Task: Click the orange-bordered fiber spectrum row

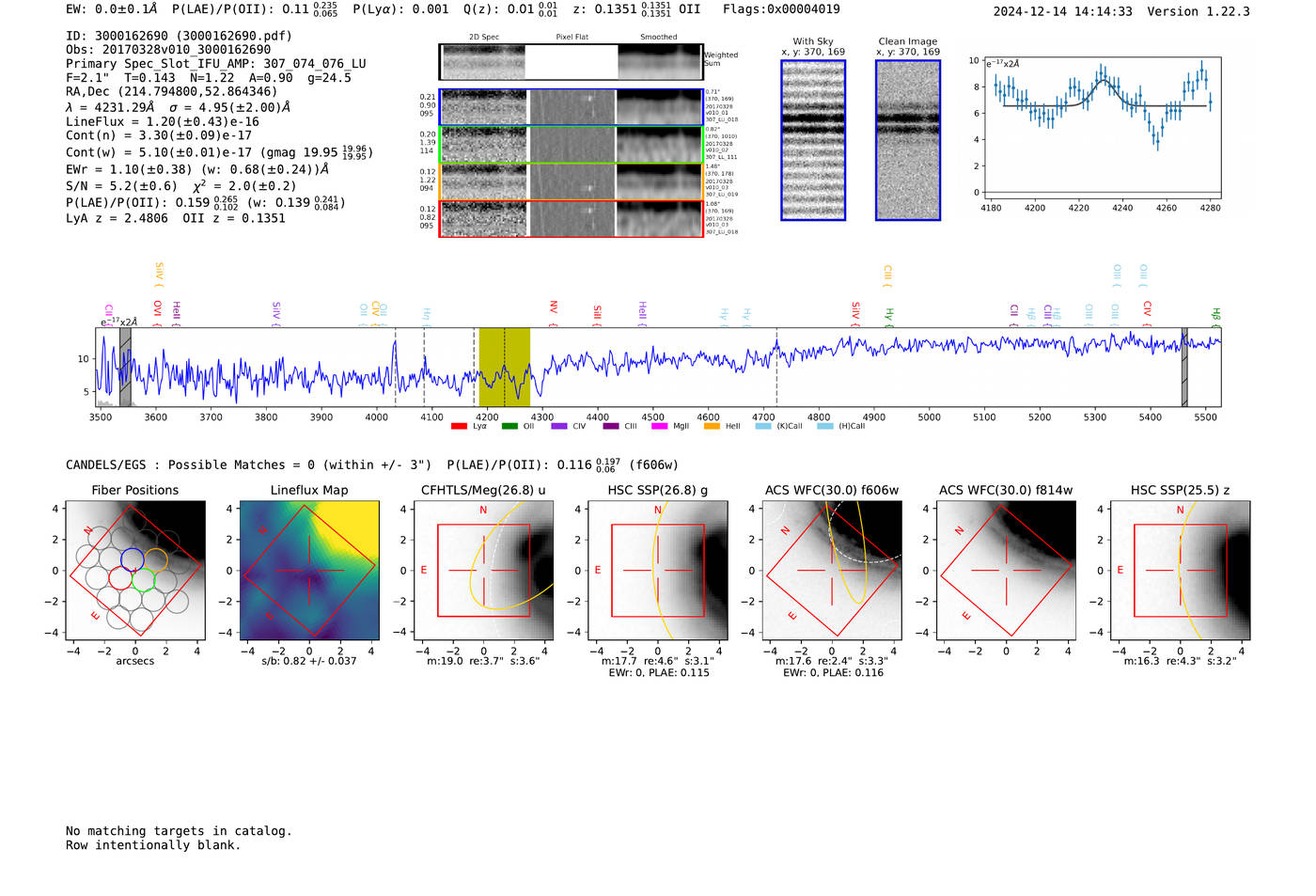Action: coord(572,181)
